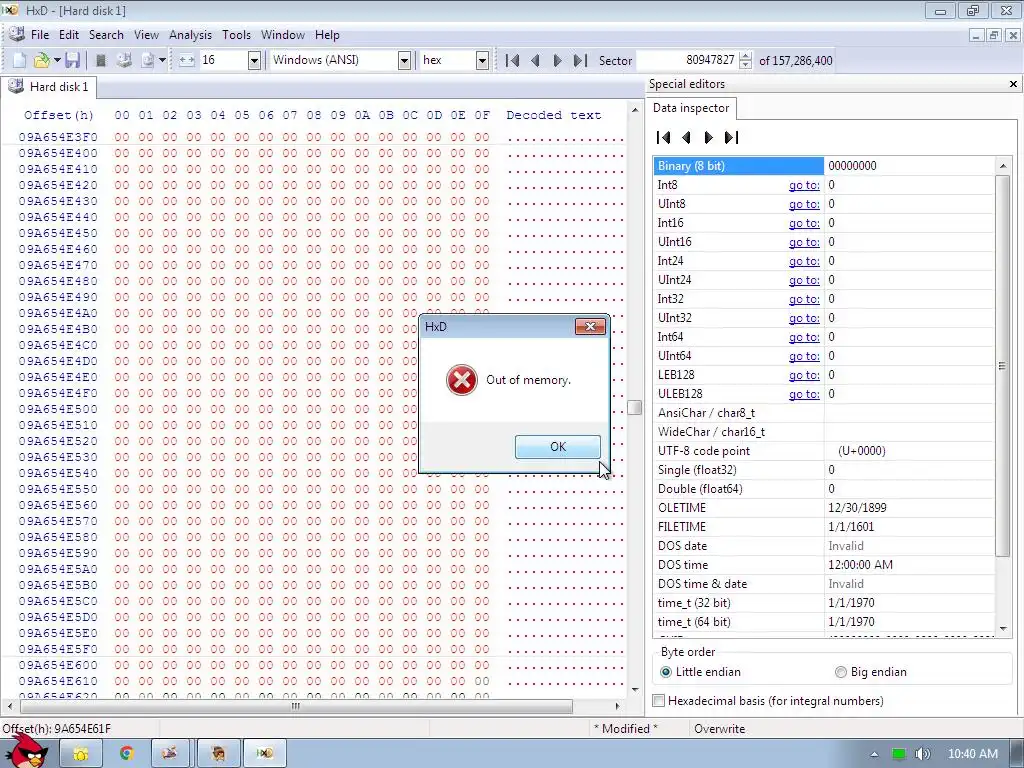
Task: Click the New file toolbar icon
Action: point(20,61)
